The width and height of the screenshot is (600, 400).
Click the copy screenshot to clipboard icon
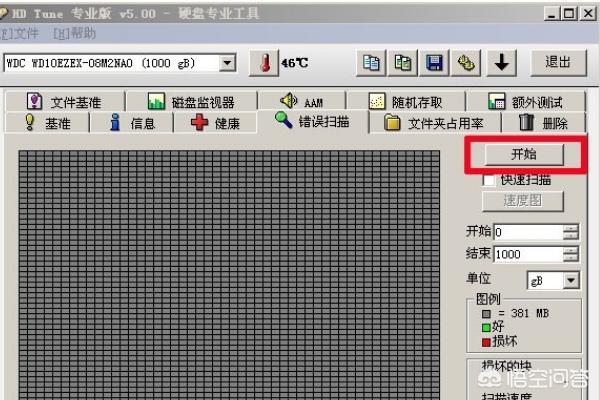tap(403, 63)
